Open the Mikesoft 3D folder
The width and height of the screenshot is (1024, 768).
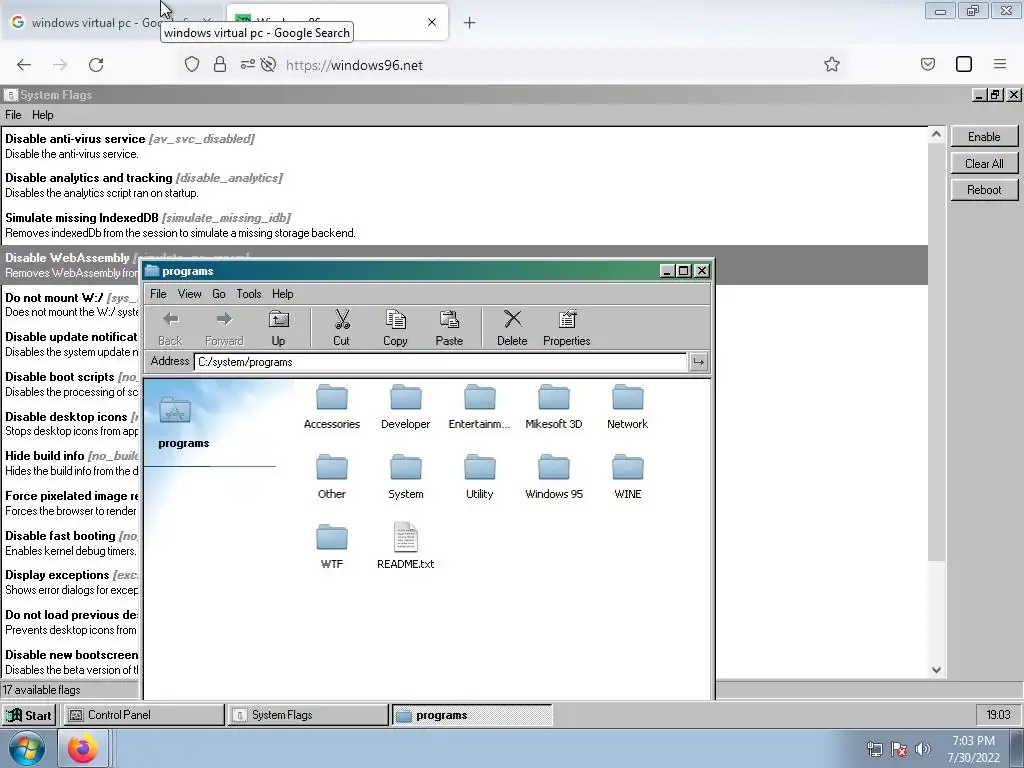554,406
